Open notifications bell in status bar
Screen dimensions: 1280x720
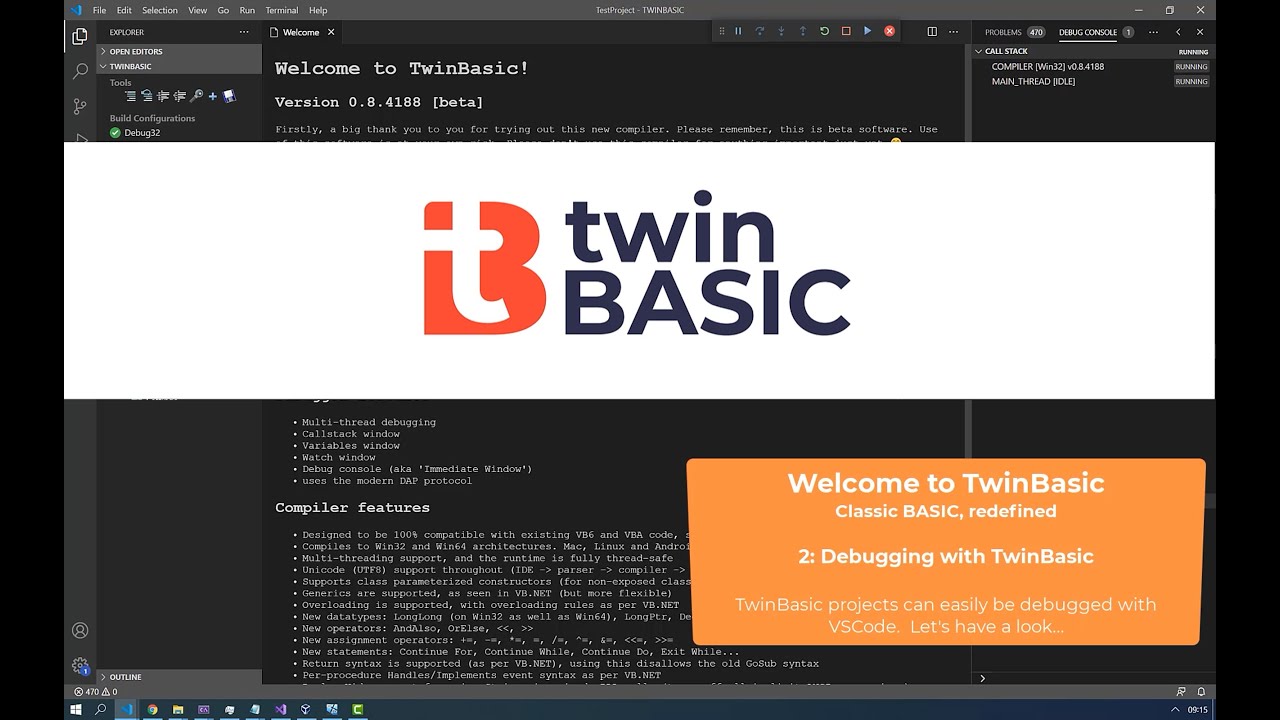[1201, 691]
